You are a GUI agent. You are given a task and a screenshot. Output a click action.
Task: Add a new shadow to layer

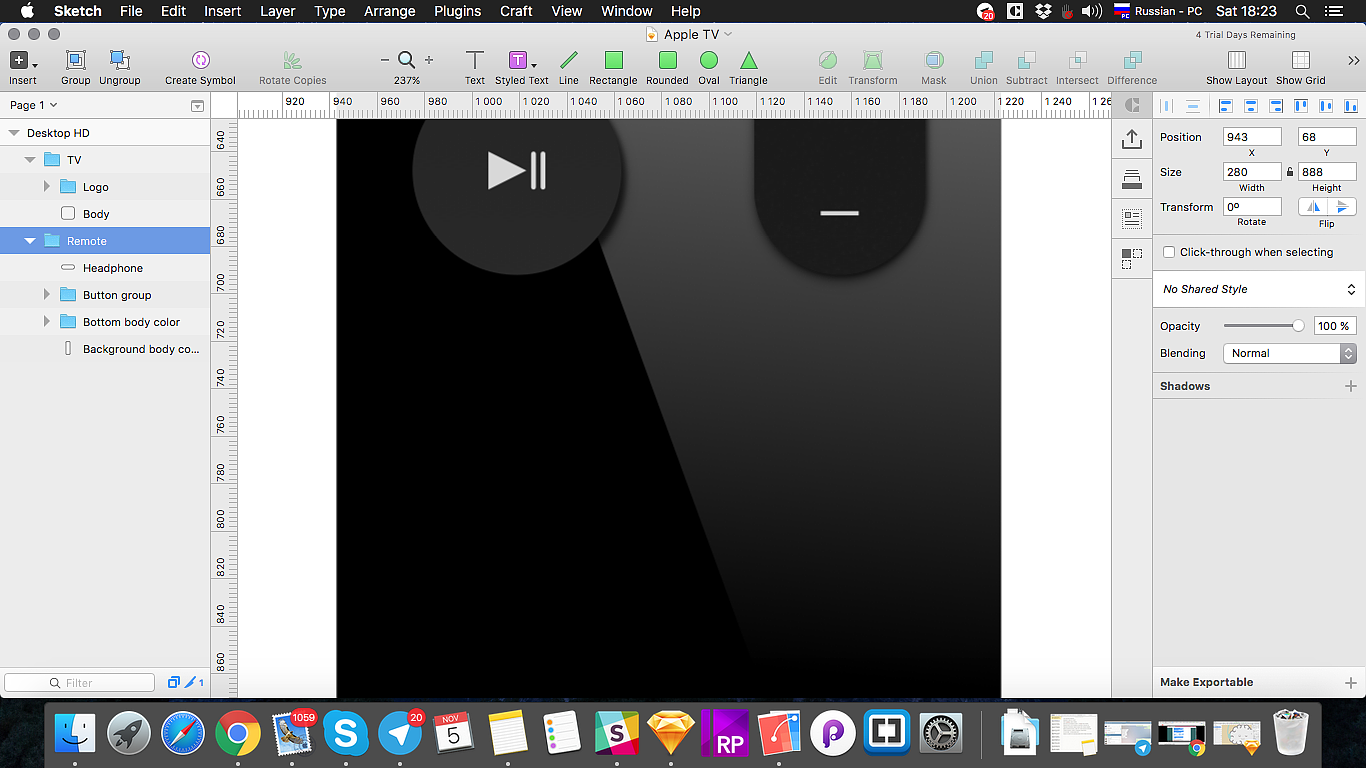click(1350, 386)
